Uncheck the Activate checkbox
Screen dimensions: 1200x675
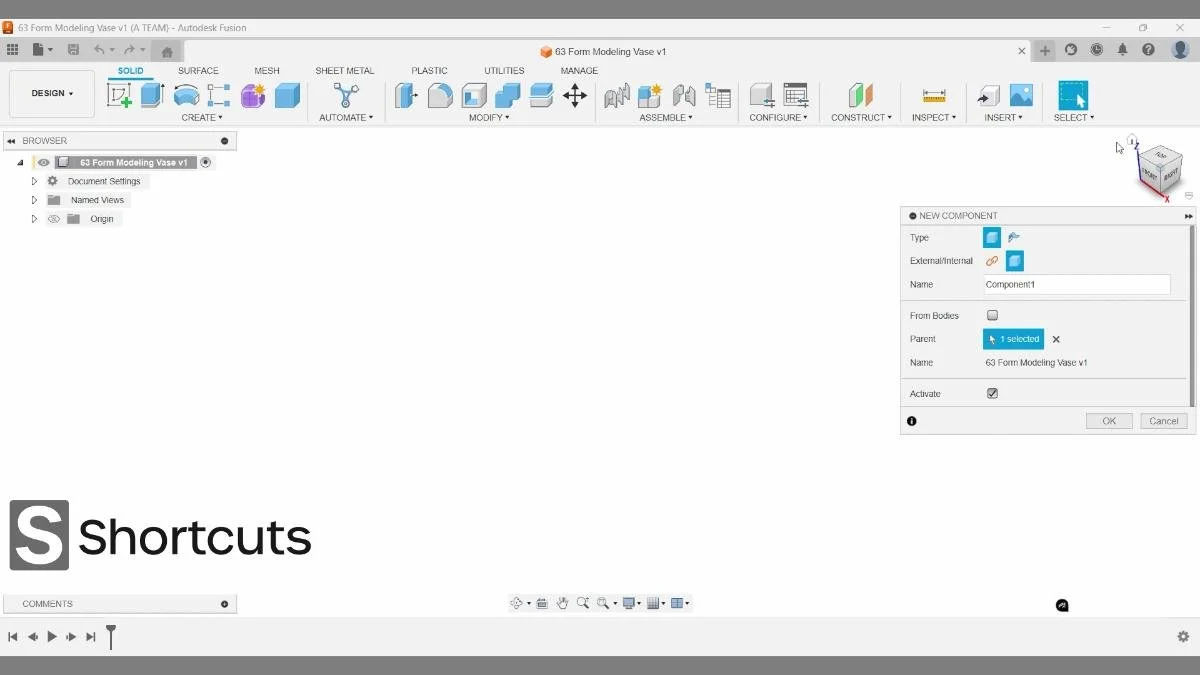tap(992, 393)
